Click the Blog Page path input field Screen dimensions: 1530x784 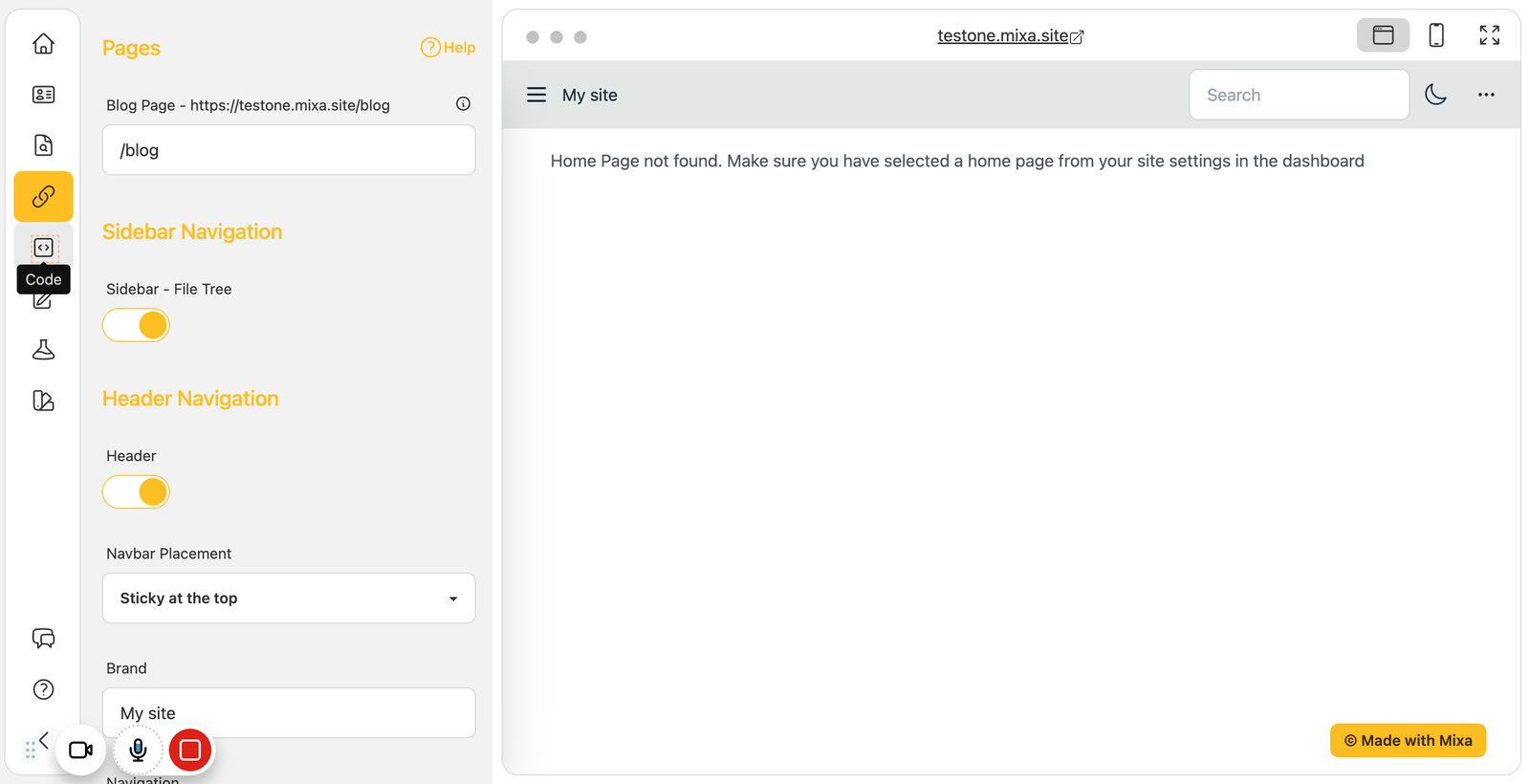(289, 150)
